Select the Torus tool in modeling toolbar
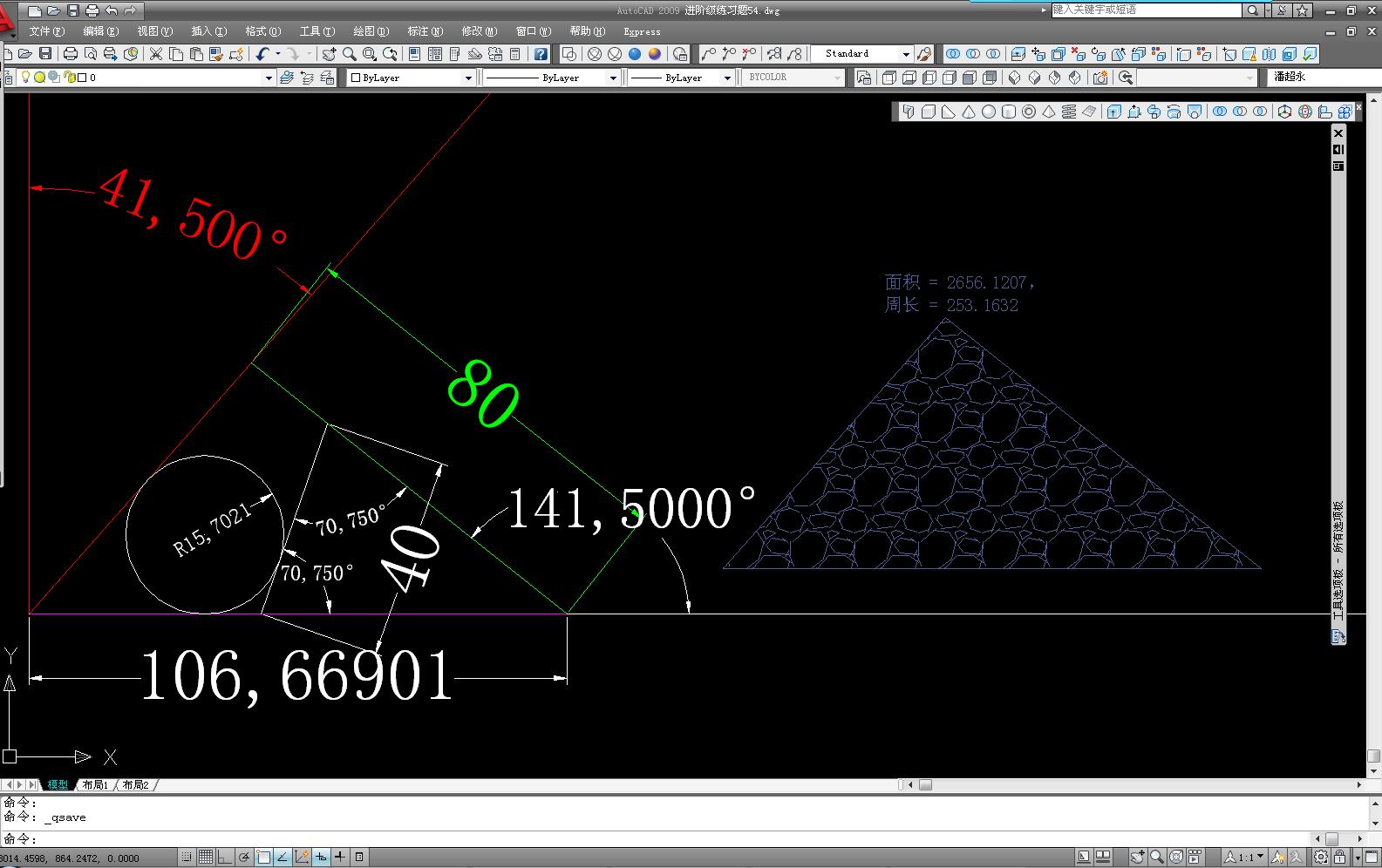 (x=1029, y=112)
